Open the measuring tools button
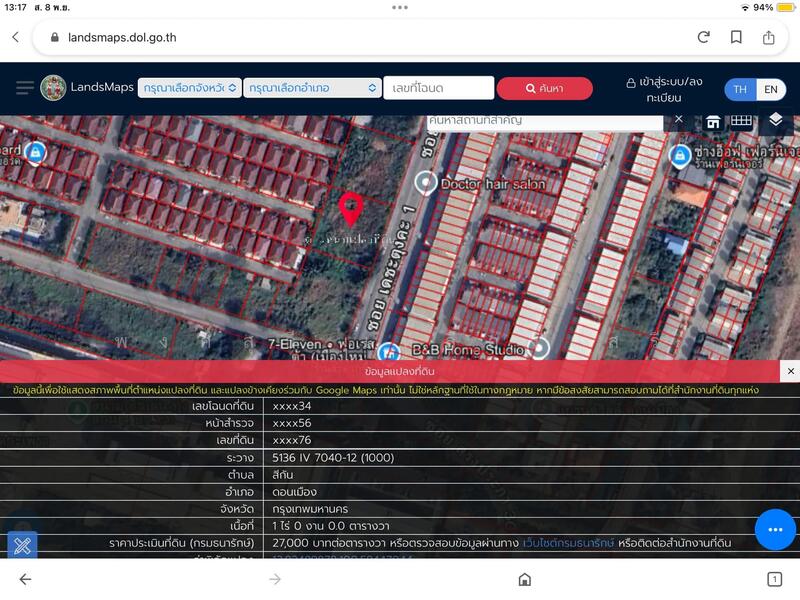This screenshot has width=800, height=600. pyautogui.click(x=22, y=546)
